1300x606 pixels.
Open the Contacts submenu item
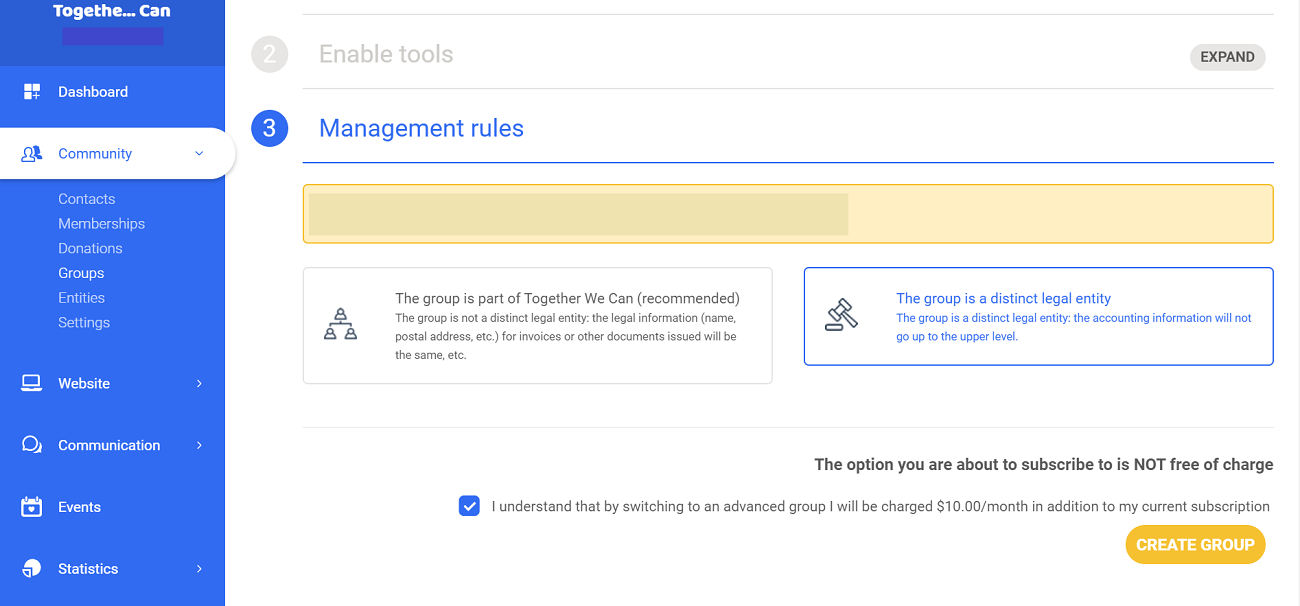coord(86,199)
